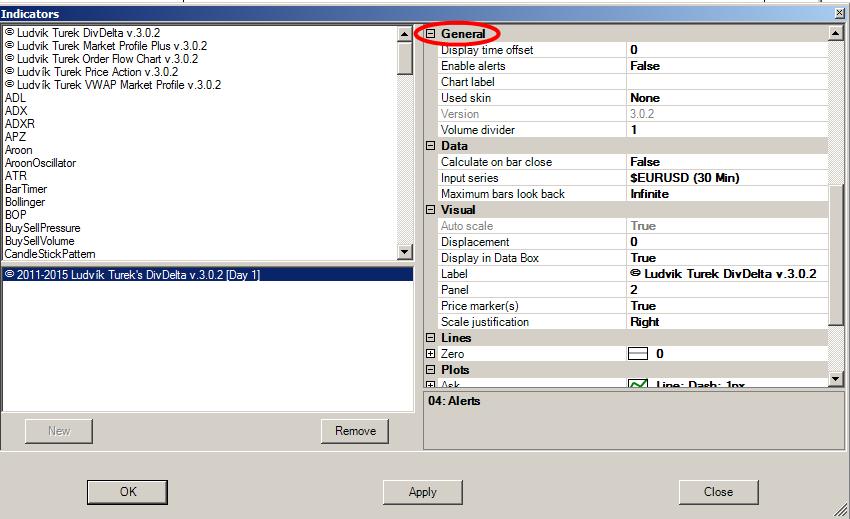Change the Used skin None value

pyautogui.click(x=727, y=98)
